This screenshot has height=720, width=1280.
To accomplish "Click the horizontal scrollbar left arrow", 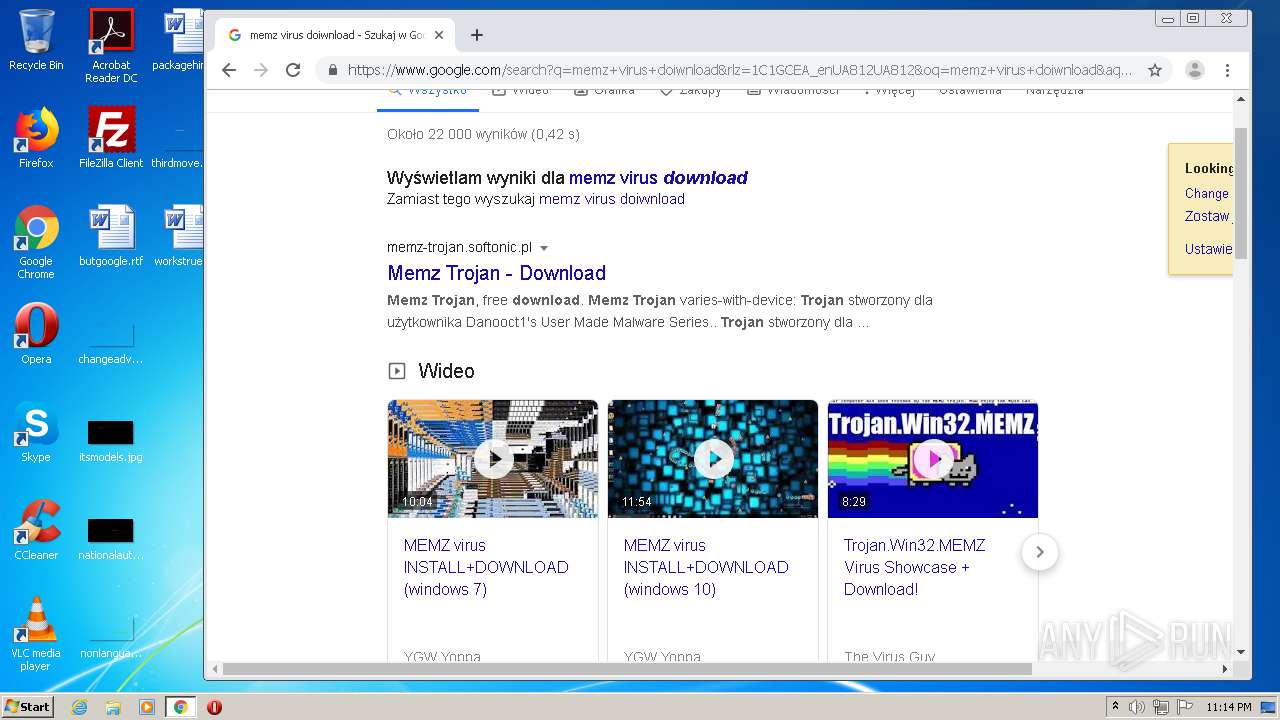I will click(x=214, y=668).
